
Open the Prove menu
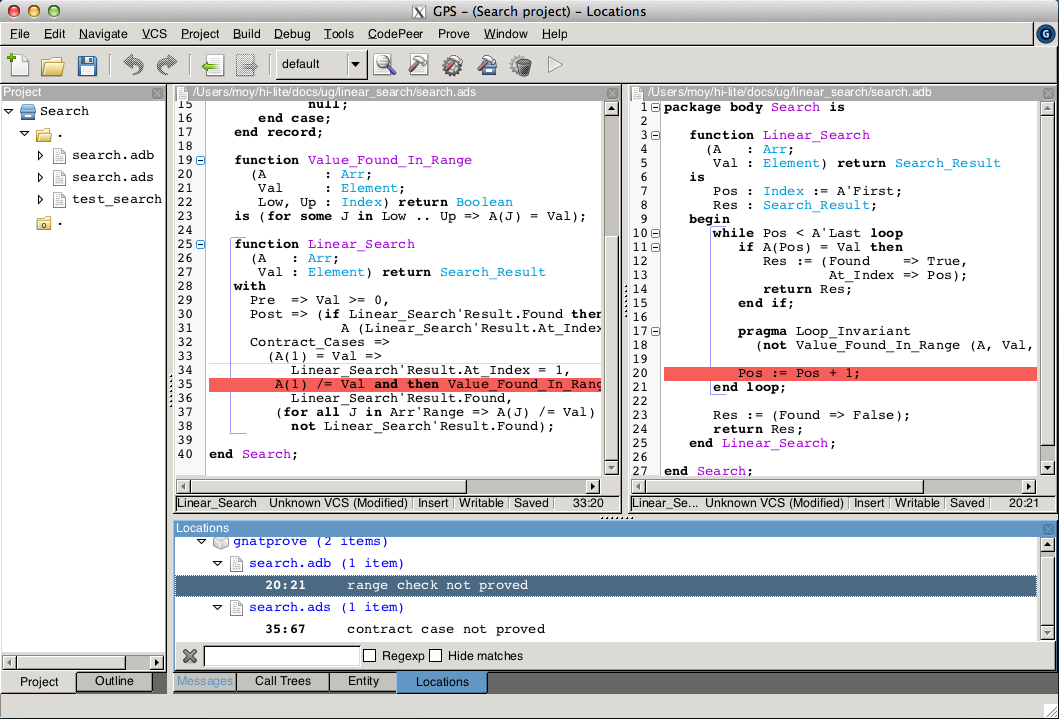pyautogui.click(x=453, y=34)
